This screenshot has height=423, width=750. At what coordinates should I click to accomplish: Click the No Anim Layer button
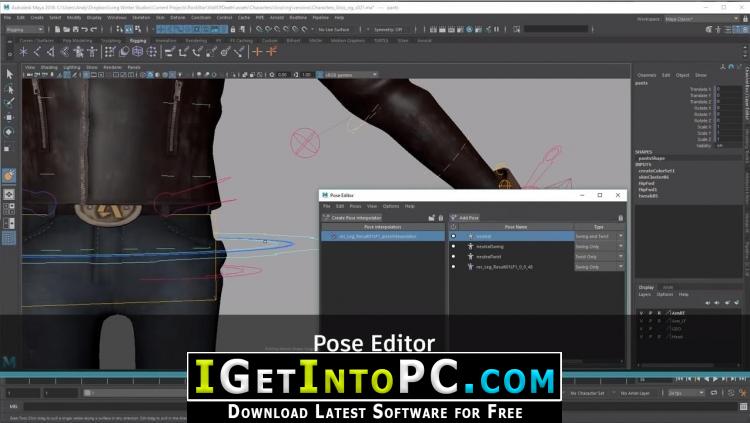point(635,393)
